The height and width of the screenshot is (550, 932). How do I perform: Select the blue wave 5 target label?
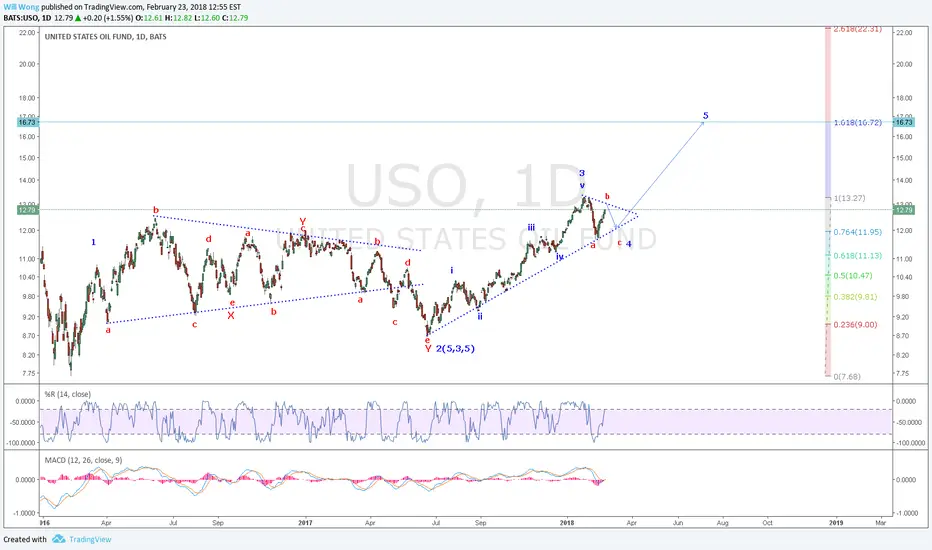[x=706, y=115]
